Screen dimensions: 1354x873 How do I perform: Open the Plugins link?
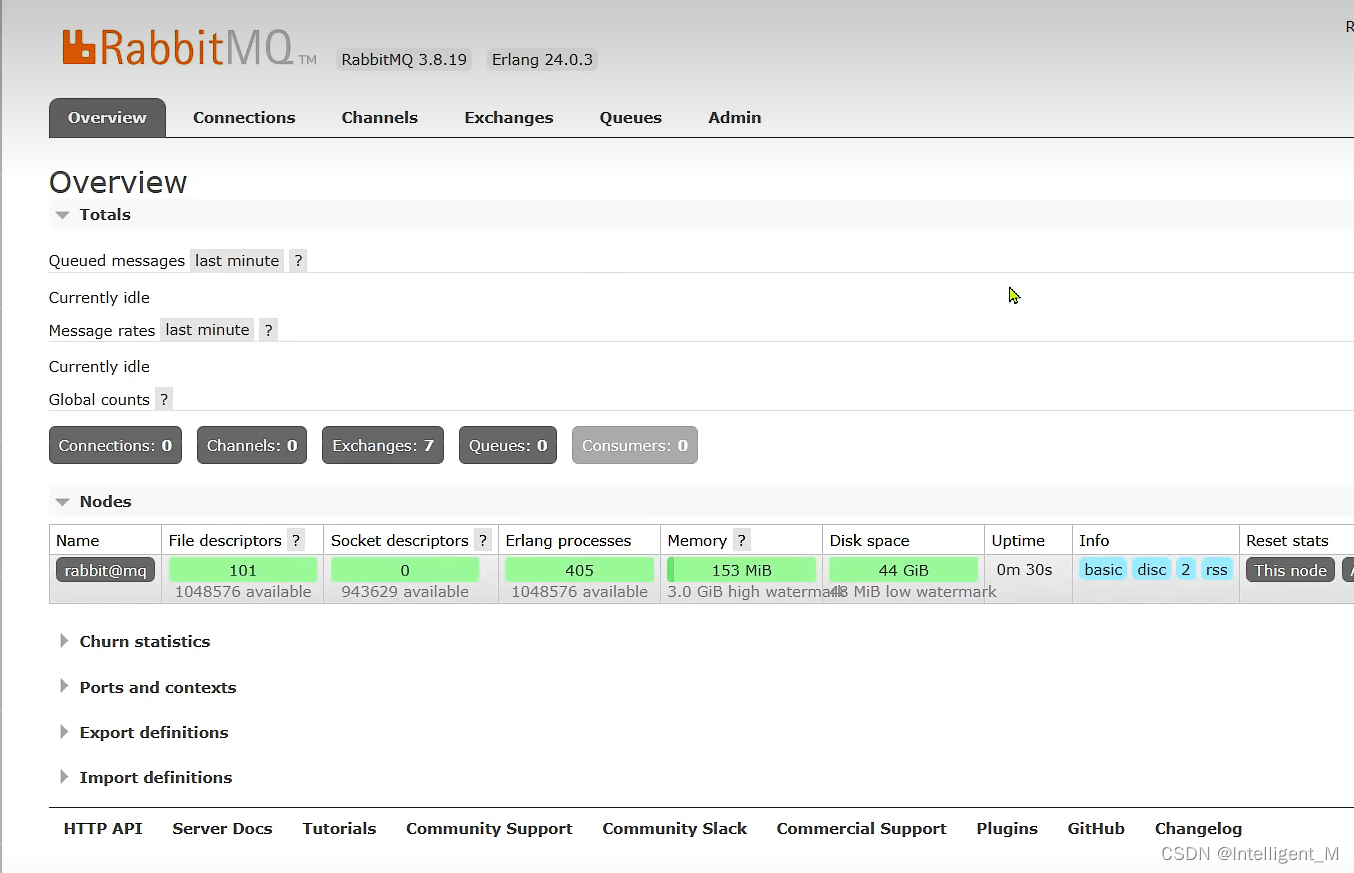tap(1007, 829)
